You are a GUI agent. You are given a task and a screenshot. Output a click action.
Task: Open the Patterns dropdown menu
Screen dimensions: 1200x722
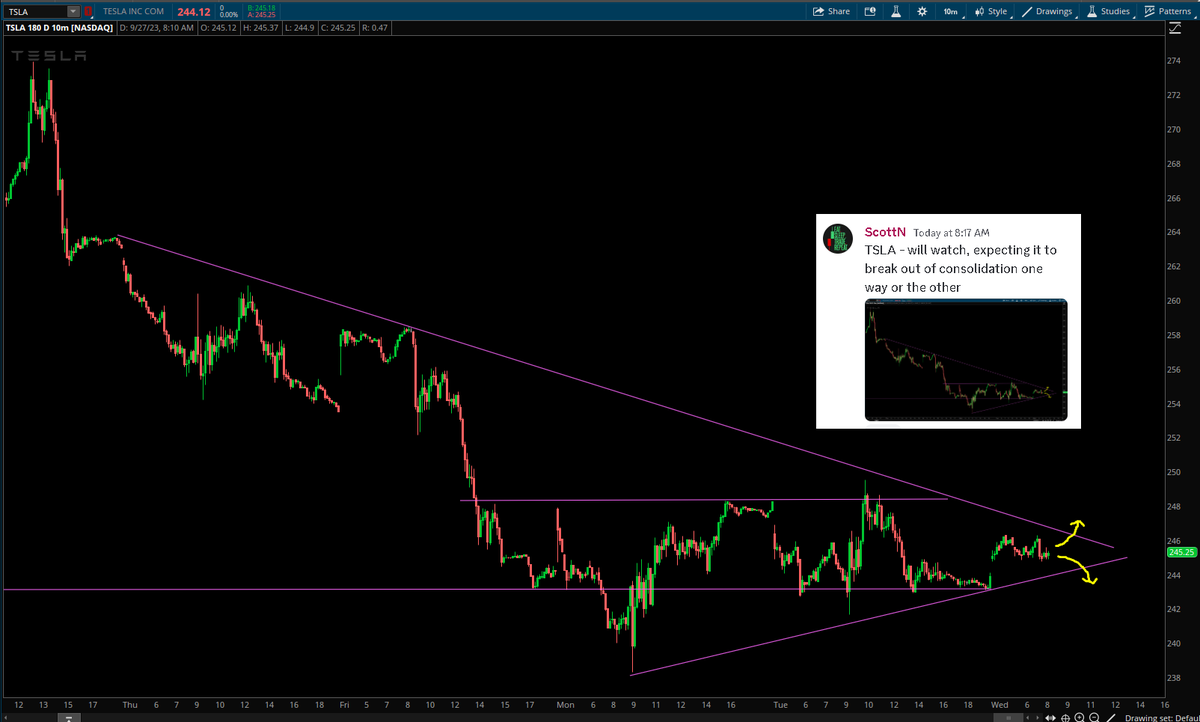1167,11
